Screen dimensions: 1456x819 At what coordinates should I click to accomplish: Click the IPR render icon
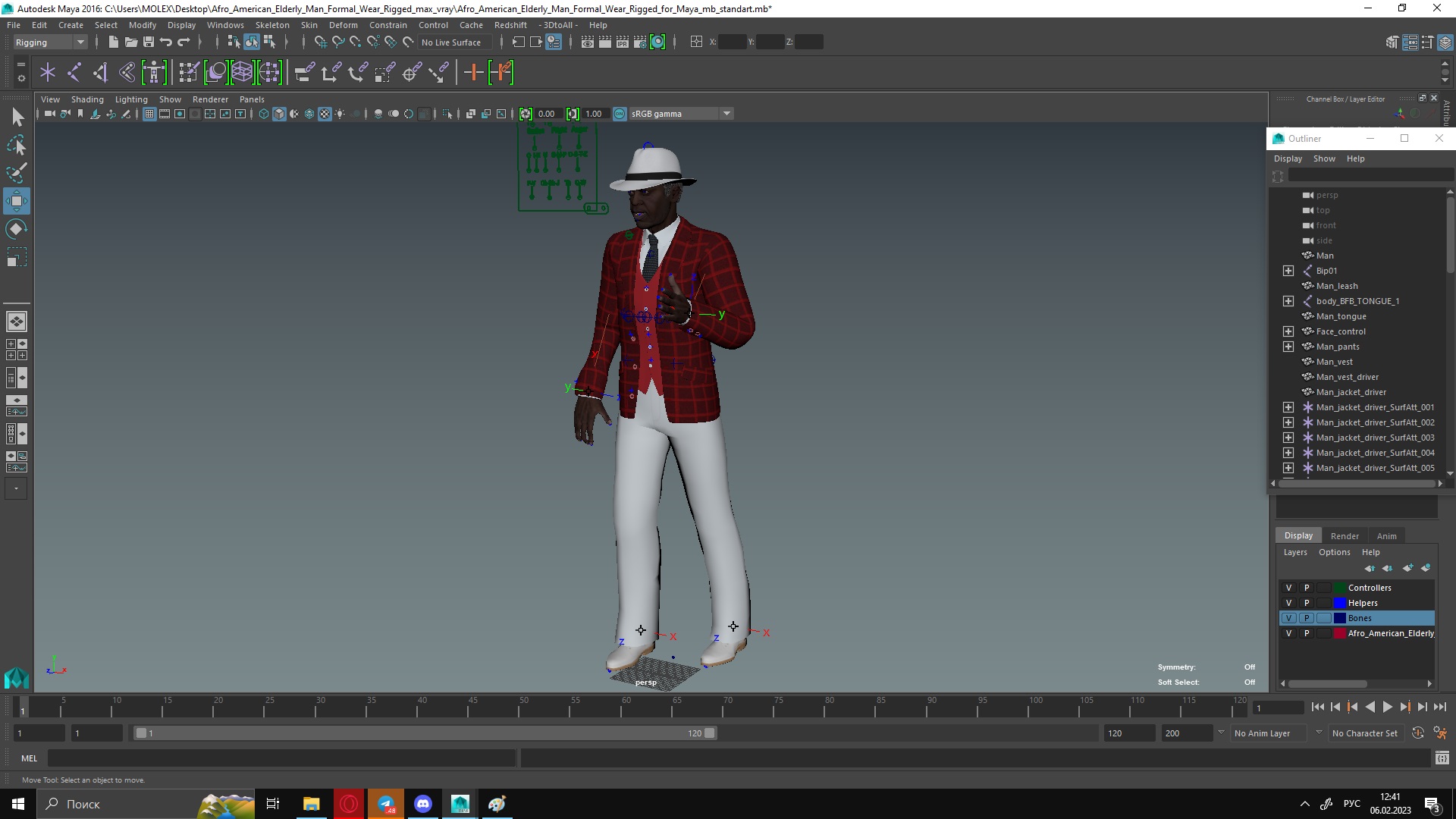click(x=623, y=42)
